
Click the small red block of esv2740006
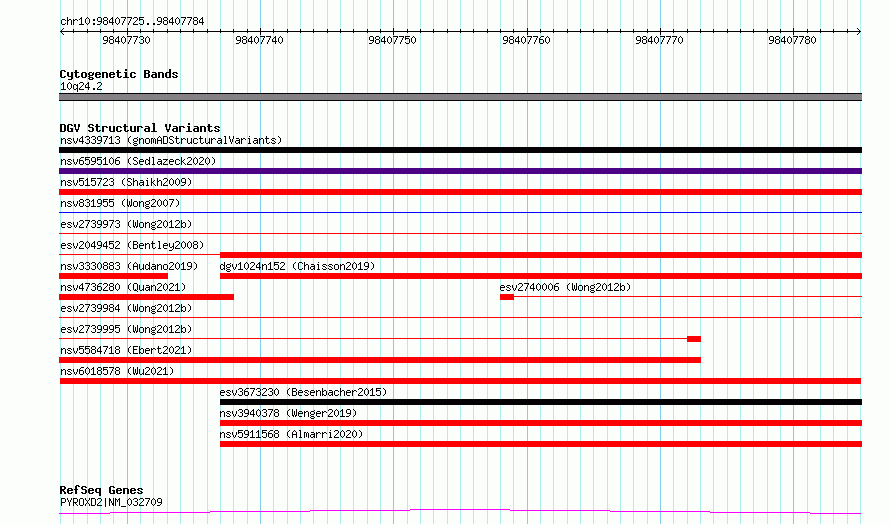(x=507, y=297)
